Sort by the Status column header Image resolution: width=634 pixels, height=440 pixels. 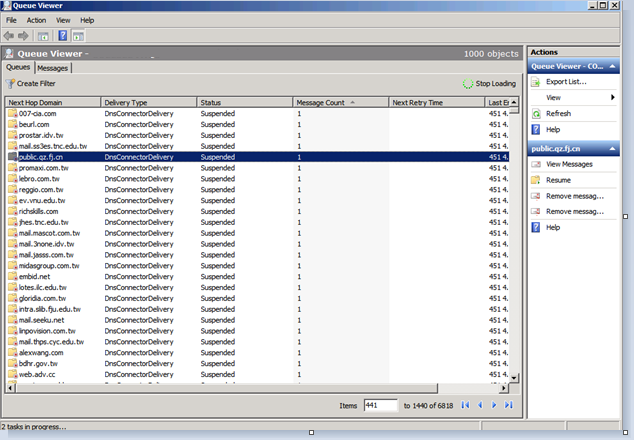click(x=245, y=103)
